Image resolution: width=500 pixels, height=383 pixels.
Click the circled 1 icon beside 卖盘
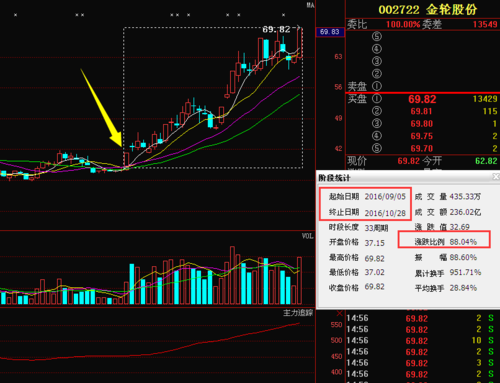tap(377, 86)
